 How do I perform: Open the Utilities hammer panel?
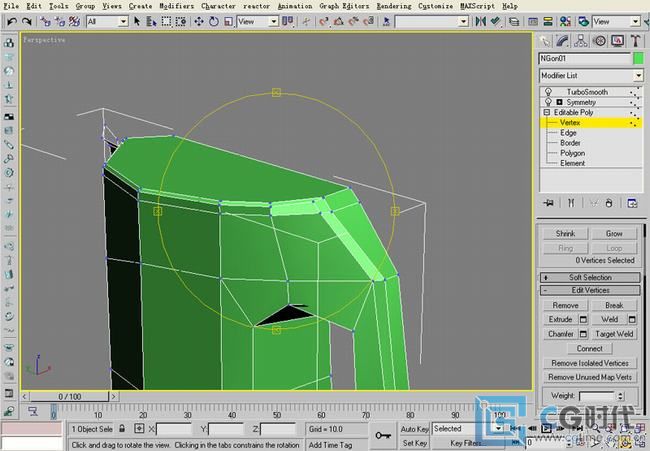coord(635,41)
